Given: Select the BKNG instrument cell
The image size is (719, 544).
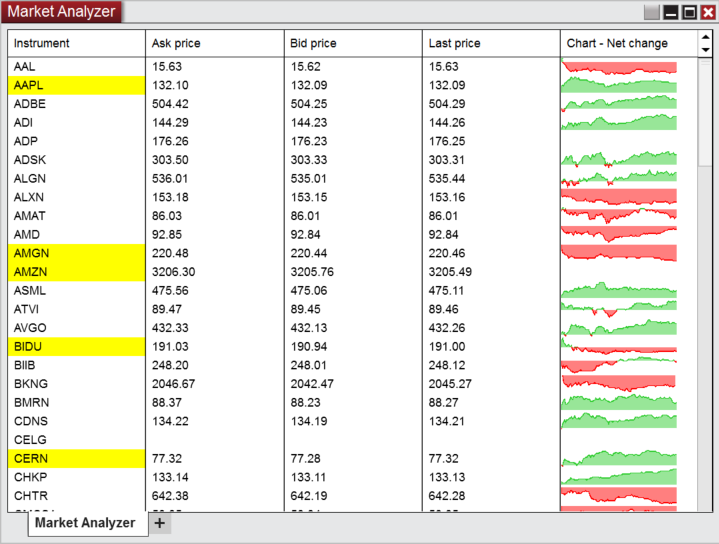Looking at the screenshot, I should pyautogui.click(x=76, y=384).
